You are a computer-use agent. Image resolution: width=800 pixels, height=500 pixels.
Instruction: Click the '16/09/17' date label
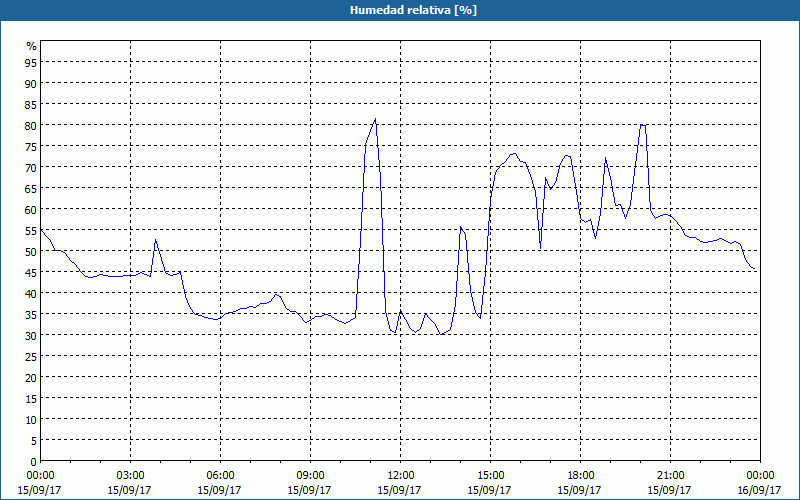(759, 490)
